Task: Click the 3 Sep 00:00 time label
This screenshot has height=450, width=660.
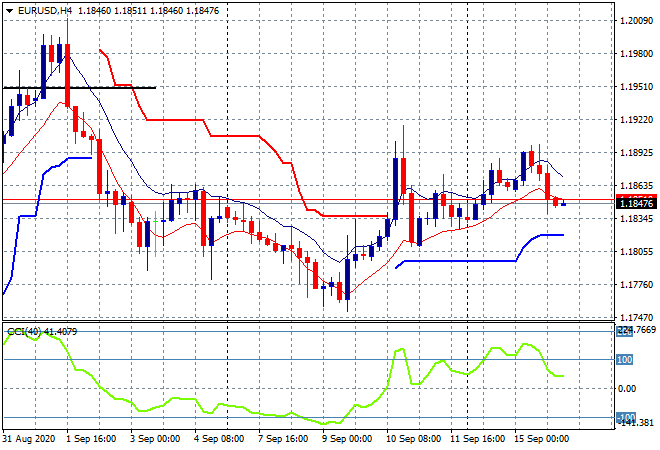Action: [155, 439]
